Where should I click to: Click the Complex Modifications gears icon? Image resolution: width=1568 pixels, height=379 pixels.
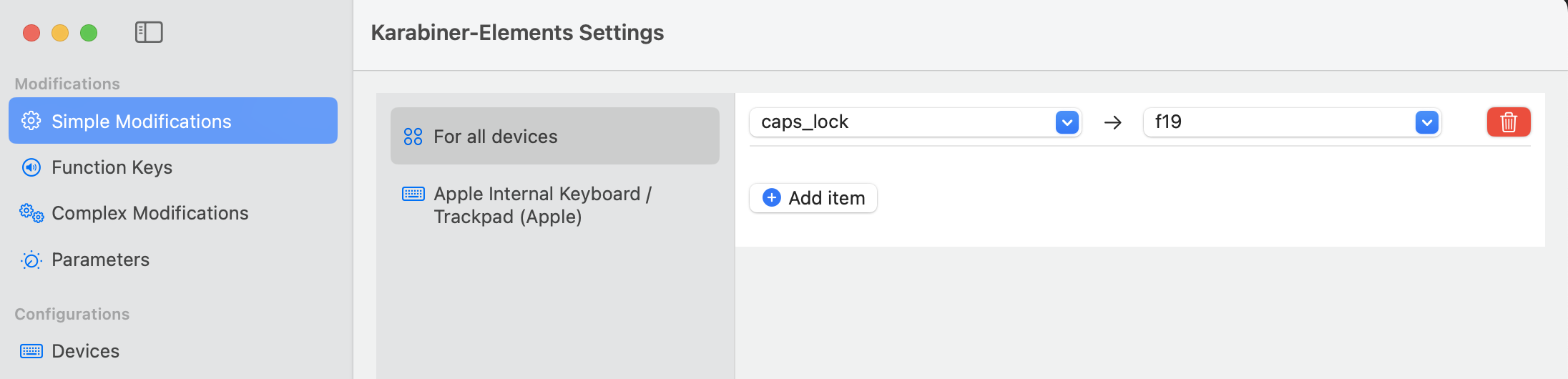point(31,213)
